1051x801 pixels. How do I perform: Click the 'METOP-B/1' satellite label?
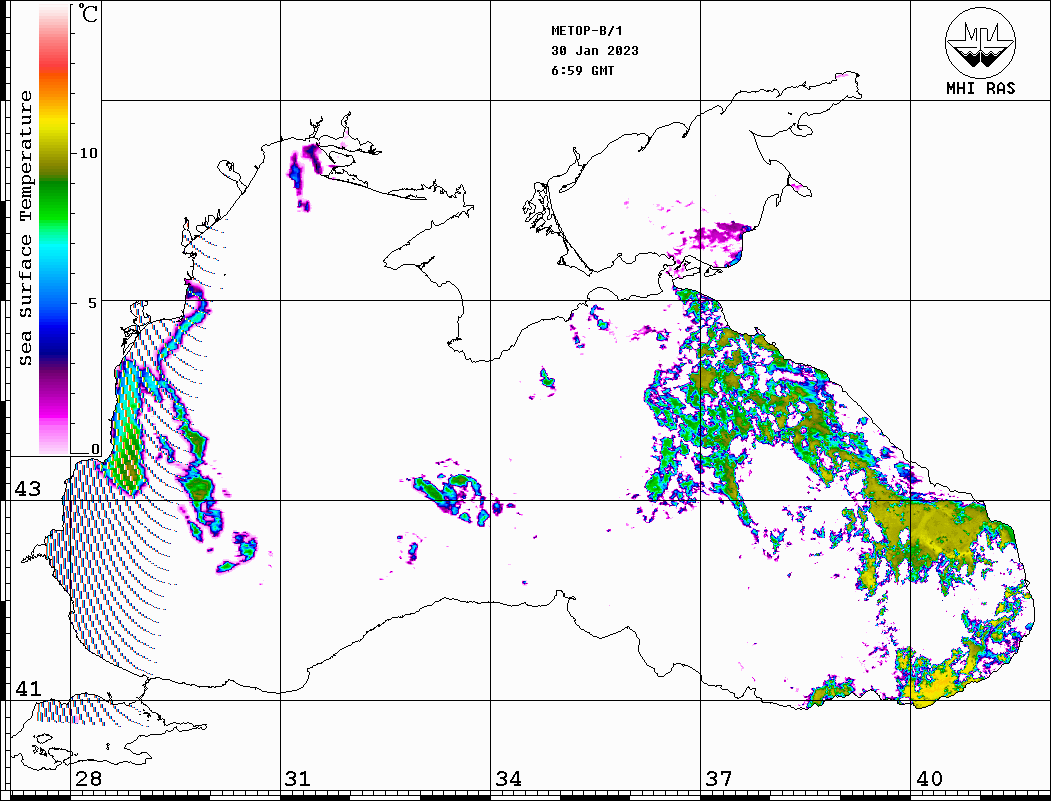pyautogui.click(x=586, y=31)
